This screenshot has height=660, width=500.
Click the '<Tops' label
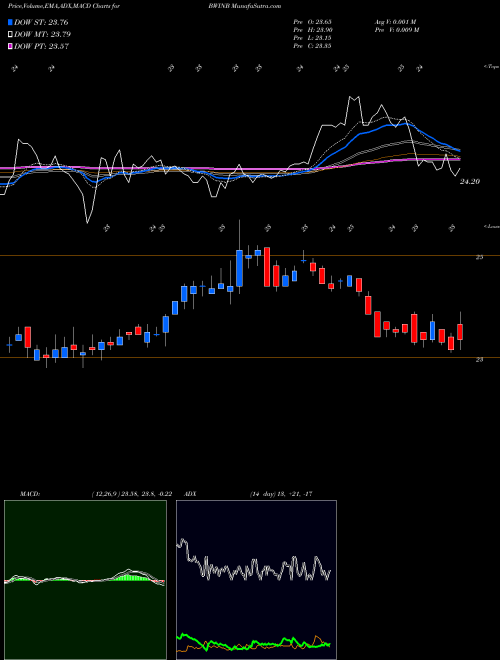point(491,67)
